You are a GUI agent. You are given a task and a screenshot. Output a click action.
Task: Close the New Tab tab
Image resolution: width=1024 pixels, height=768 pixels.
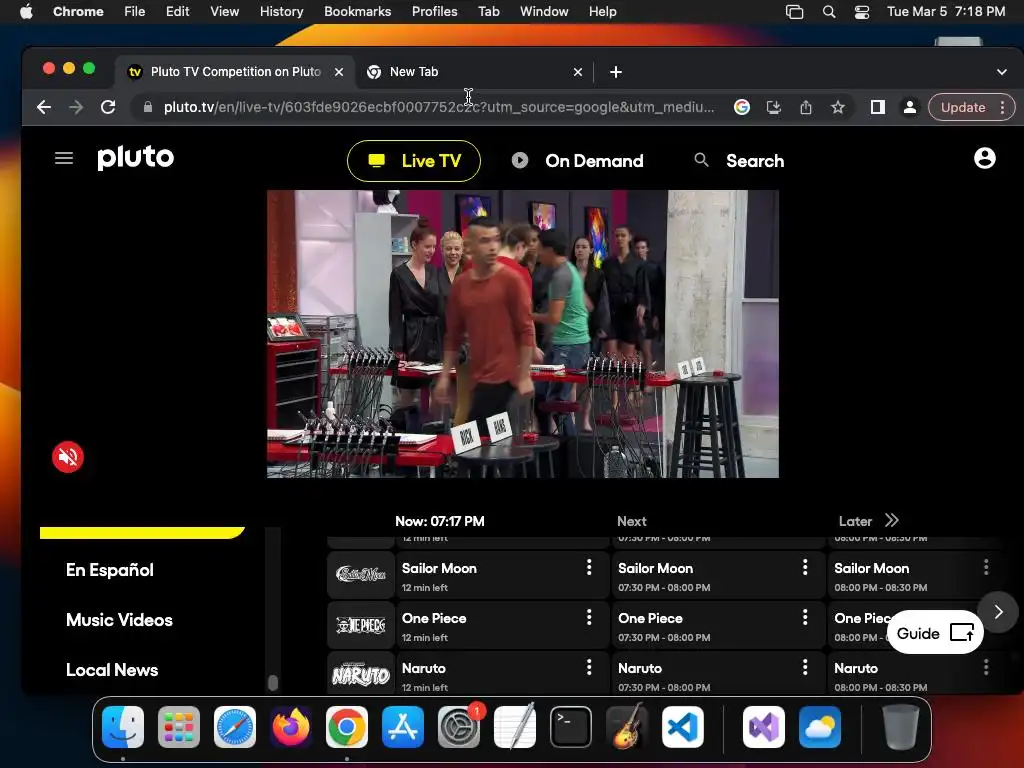pyautogui.click(x=577, y=72)
